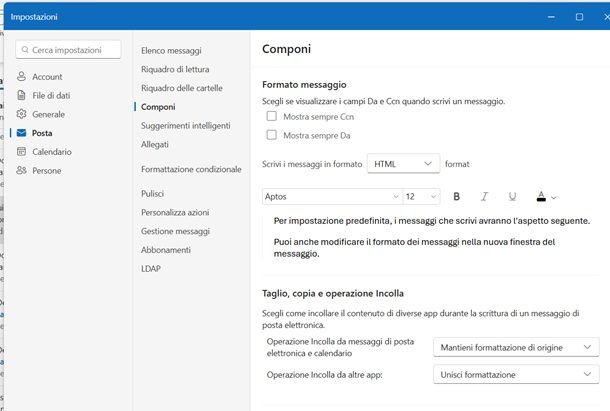Click the Operazione Incolla da altre app label
Viewport: 610px width, 411px height.
click(324, 375)
